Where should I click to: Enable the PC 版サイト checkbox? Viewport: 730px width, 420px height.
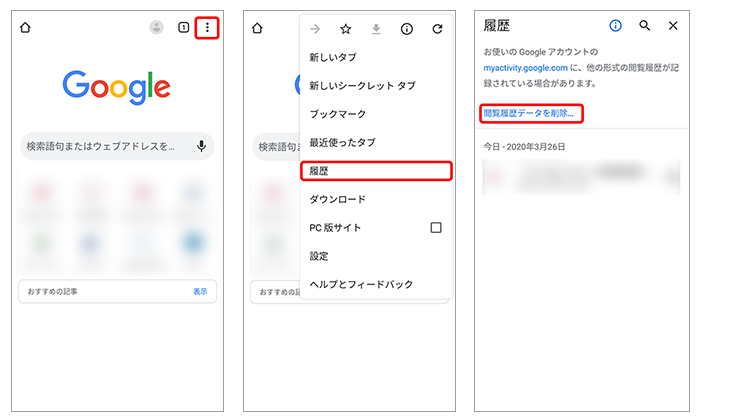tap(436, 228)
